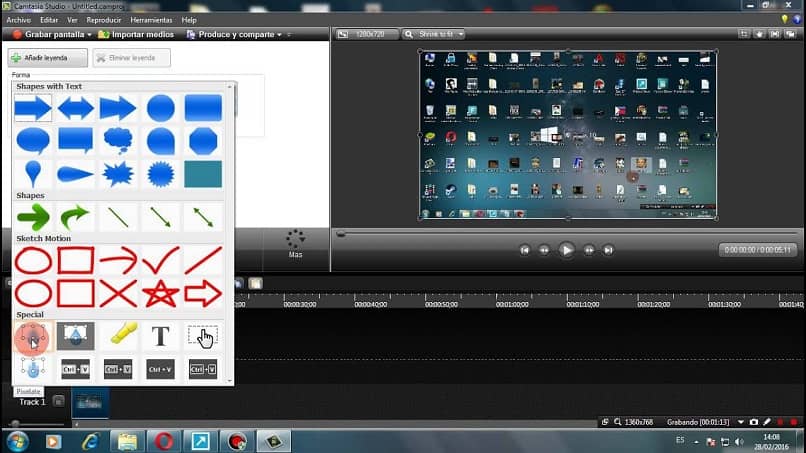Toggle the Track 1 lock icon

pyautogui.click(x=58, y=401)
